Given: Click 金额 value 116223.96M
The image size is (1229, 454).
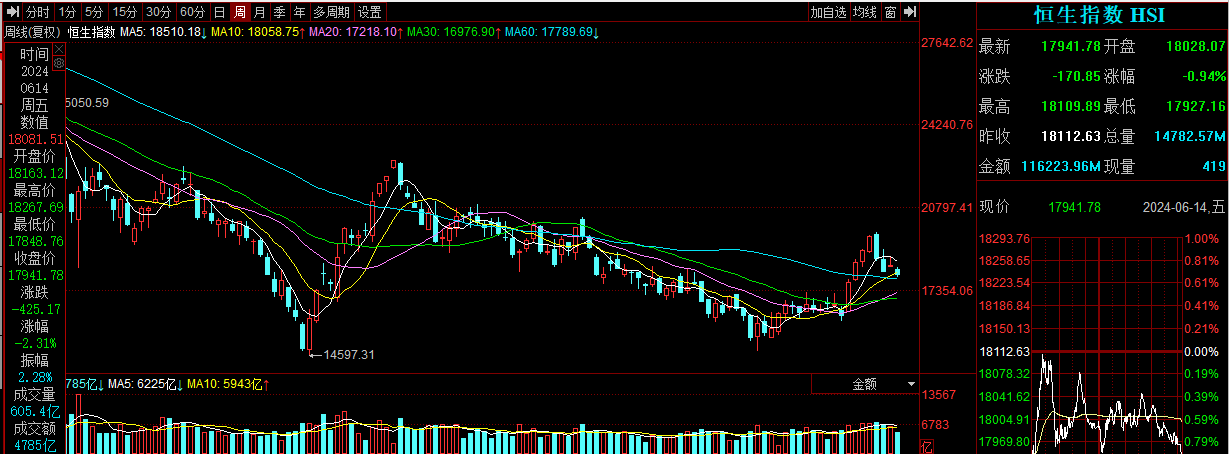Looking at the screenshot, I should (1061, 167).
